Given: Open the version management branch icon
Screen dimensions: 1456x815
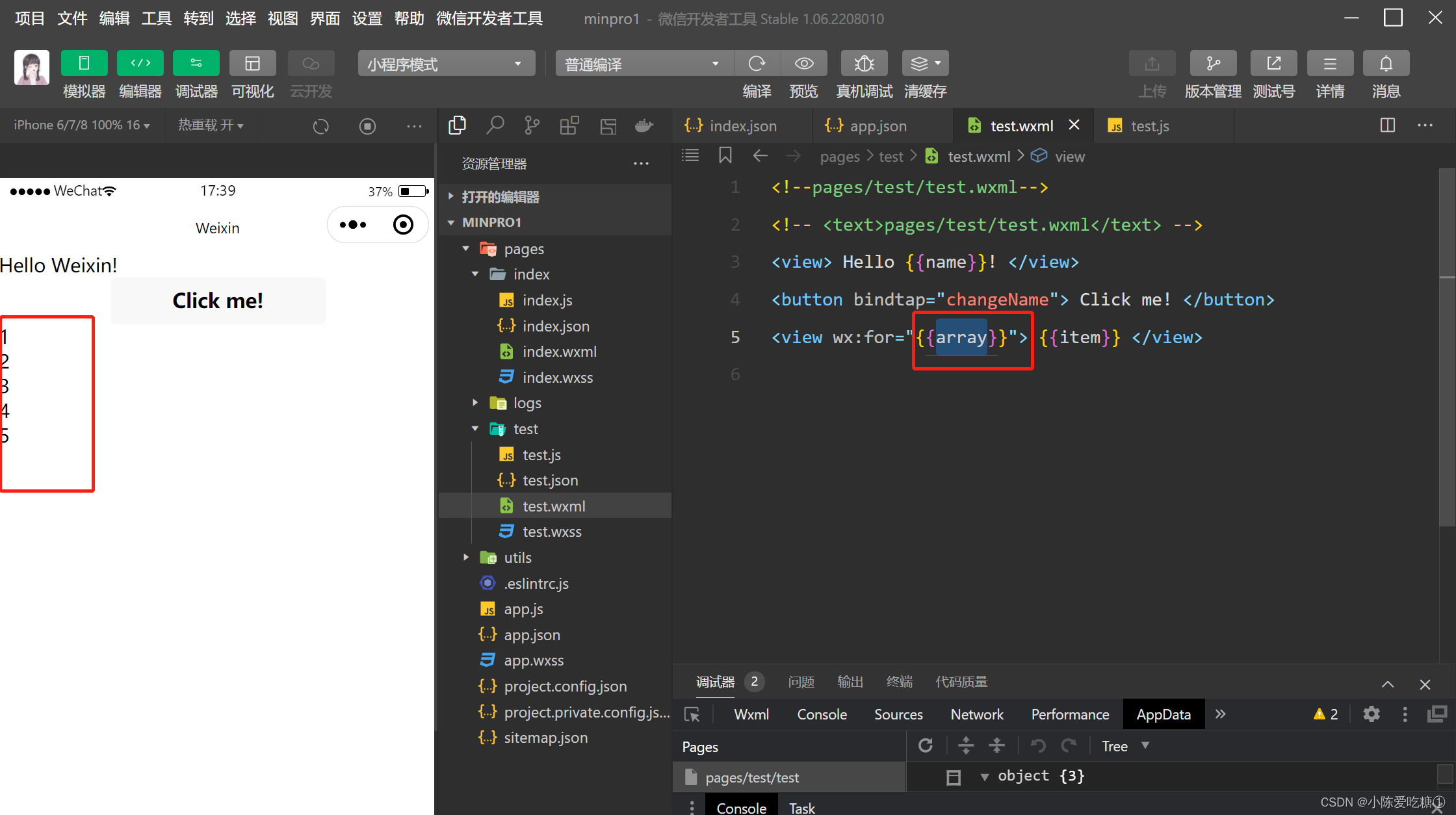Looking at the screenshot, I should [1213, 64].
